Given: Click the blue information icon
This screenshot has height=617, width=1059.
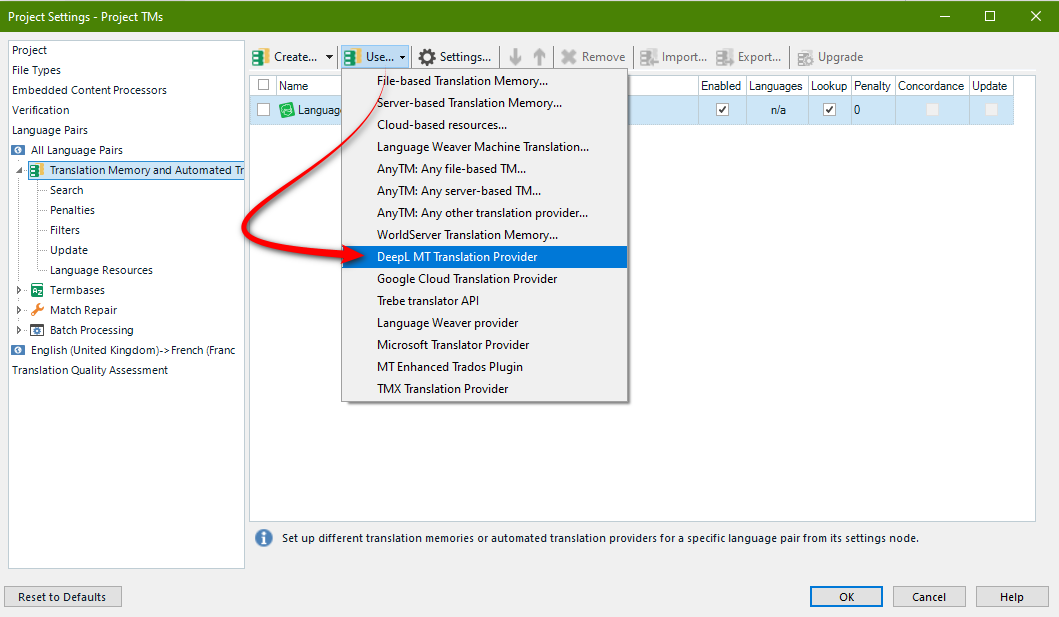Looking at the screenshot, I should coord(263,538).
